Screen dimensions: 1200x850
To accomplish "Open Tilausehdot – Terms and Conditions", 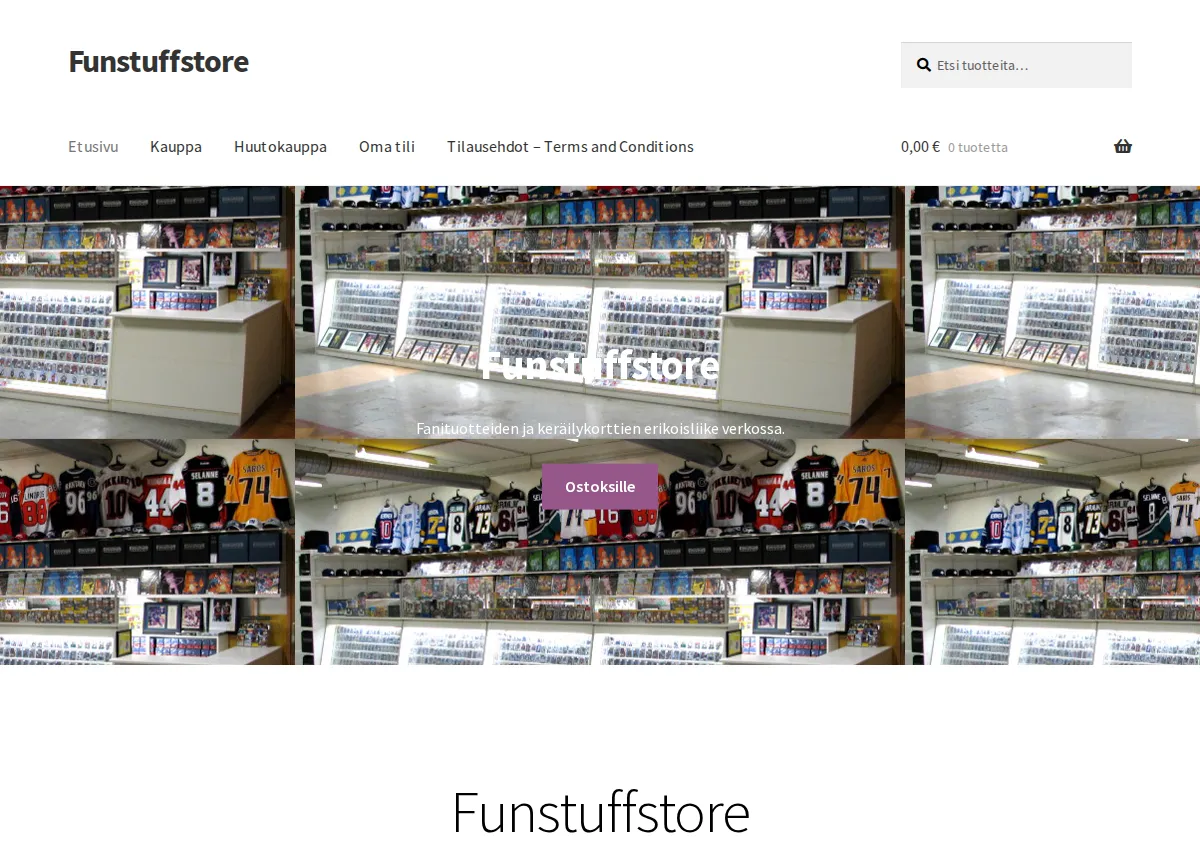I will pyautogui.click(x=570, y=146).
